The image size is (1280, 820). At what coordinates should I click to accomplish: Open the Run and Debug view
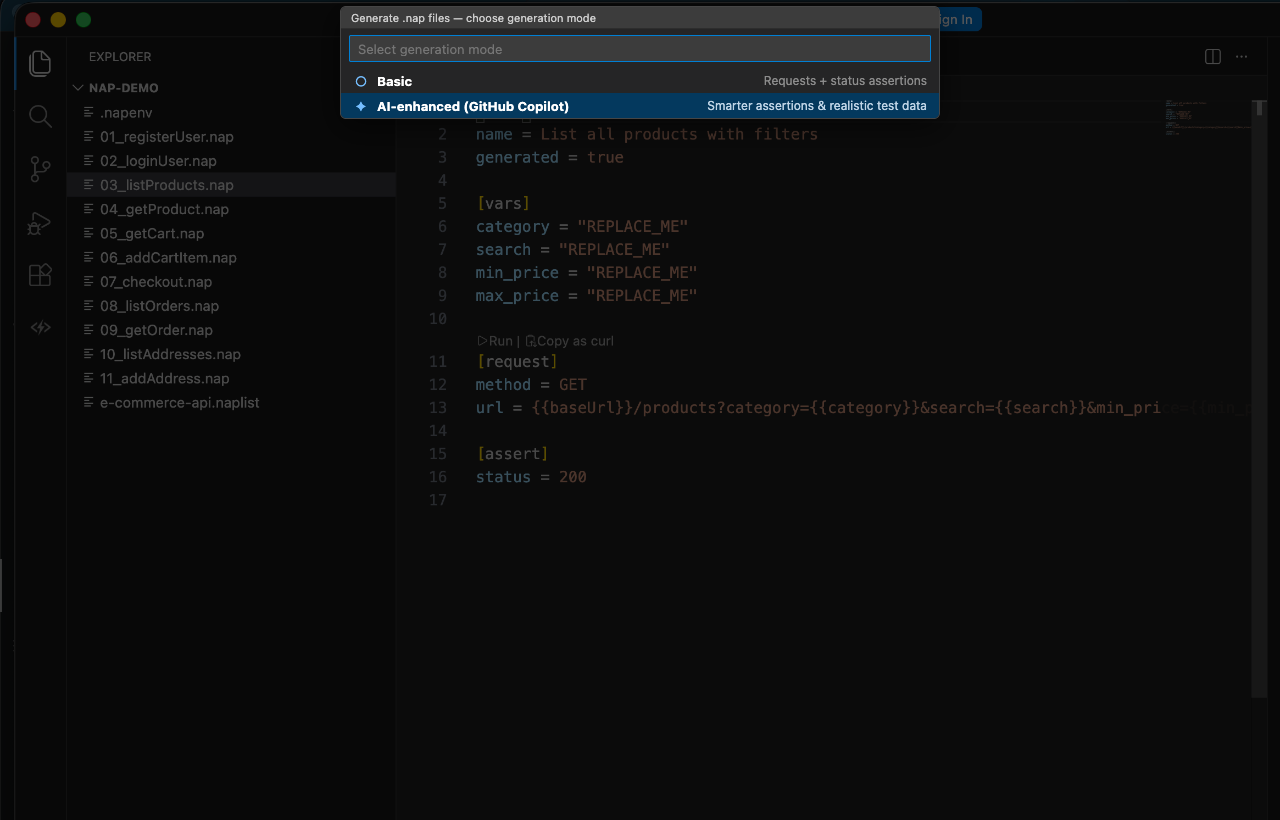tap(40, 222)
